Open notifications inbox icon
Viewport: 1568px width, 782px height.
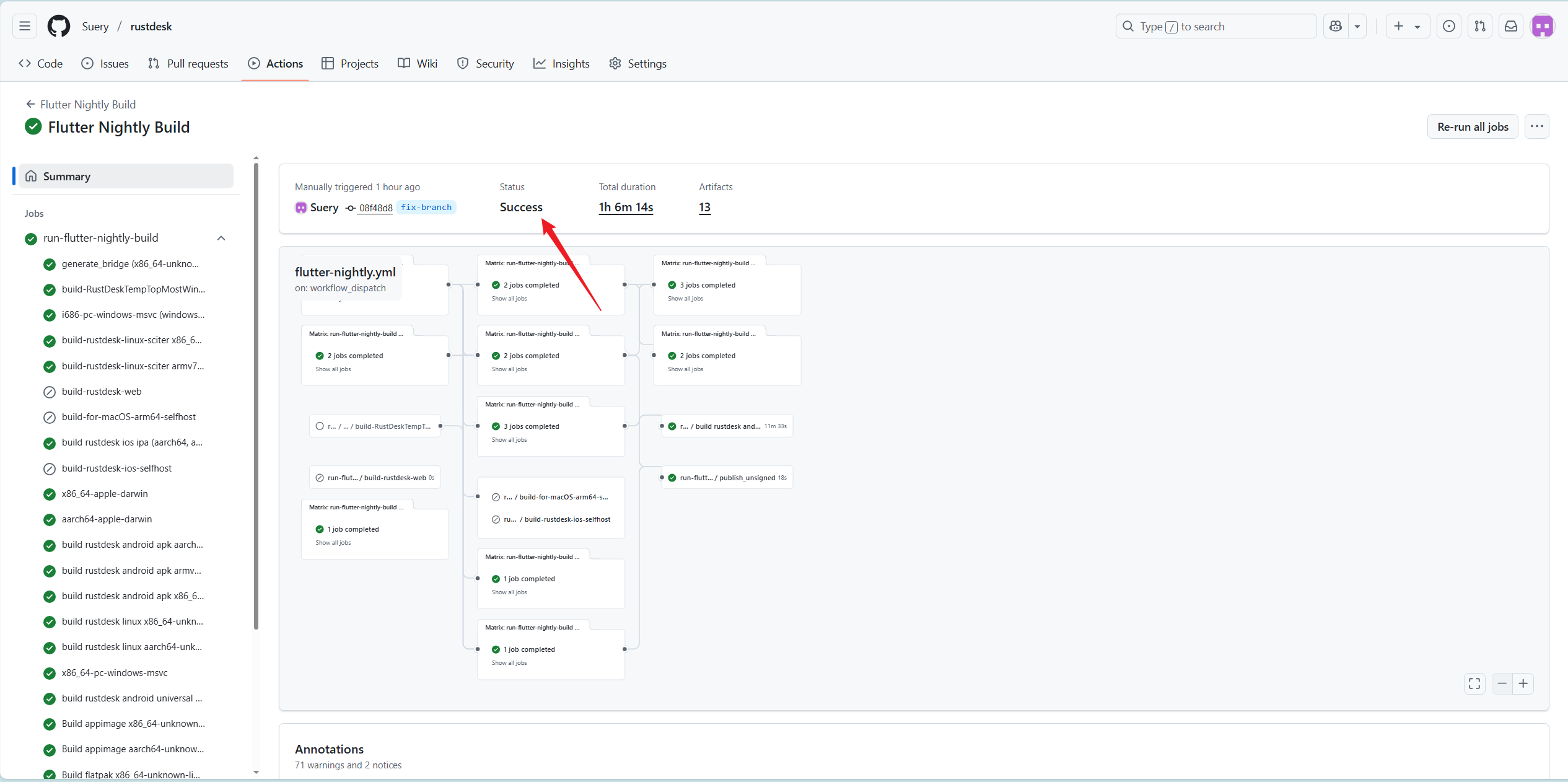click(x=1511, y=26)
